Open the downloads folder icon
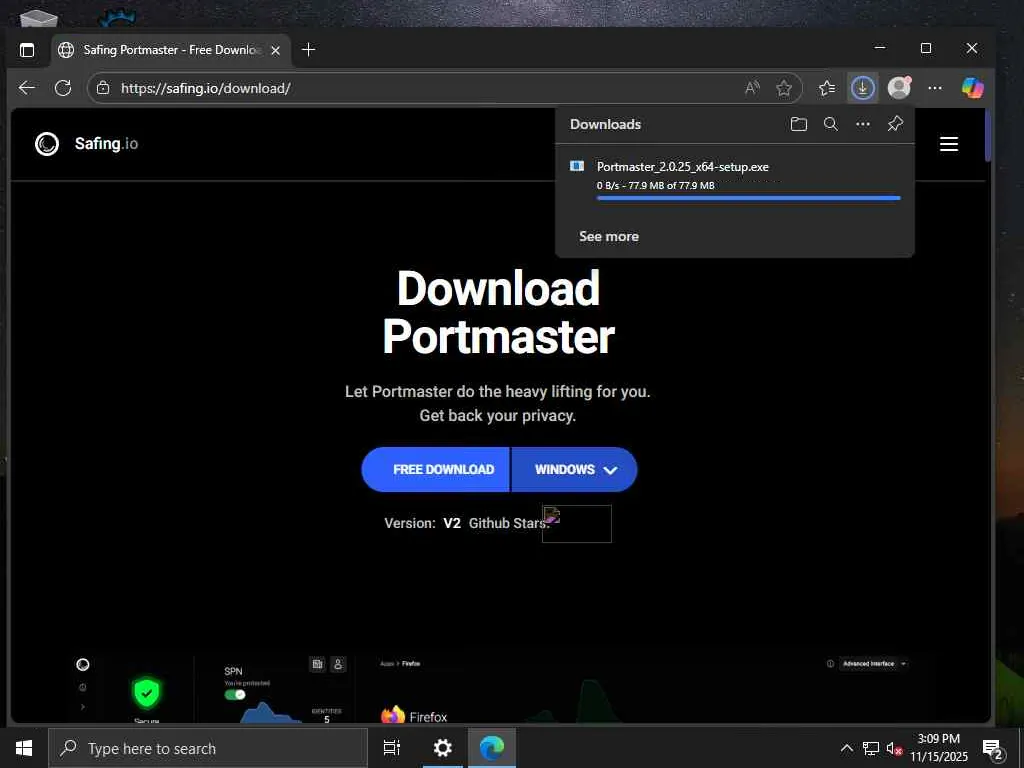 point(798,124)
